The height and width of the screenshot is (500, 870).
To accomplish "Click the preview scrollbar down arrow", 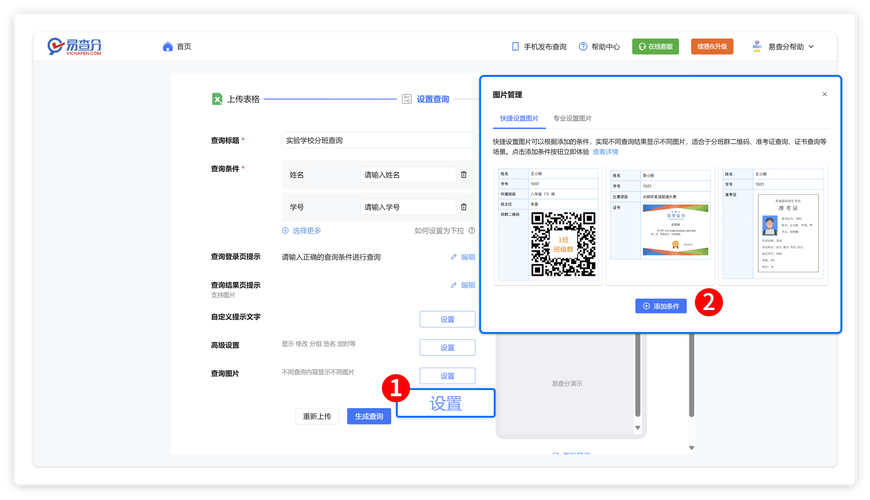I will pos(638,428).
